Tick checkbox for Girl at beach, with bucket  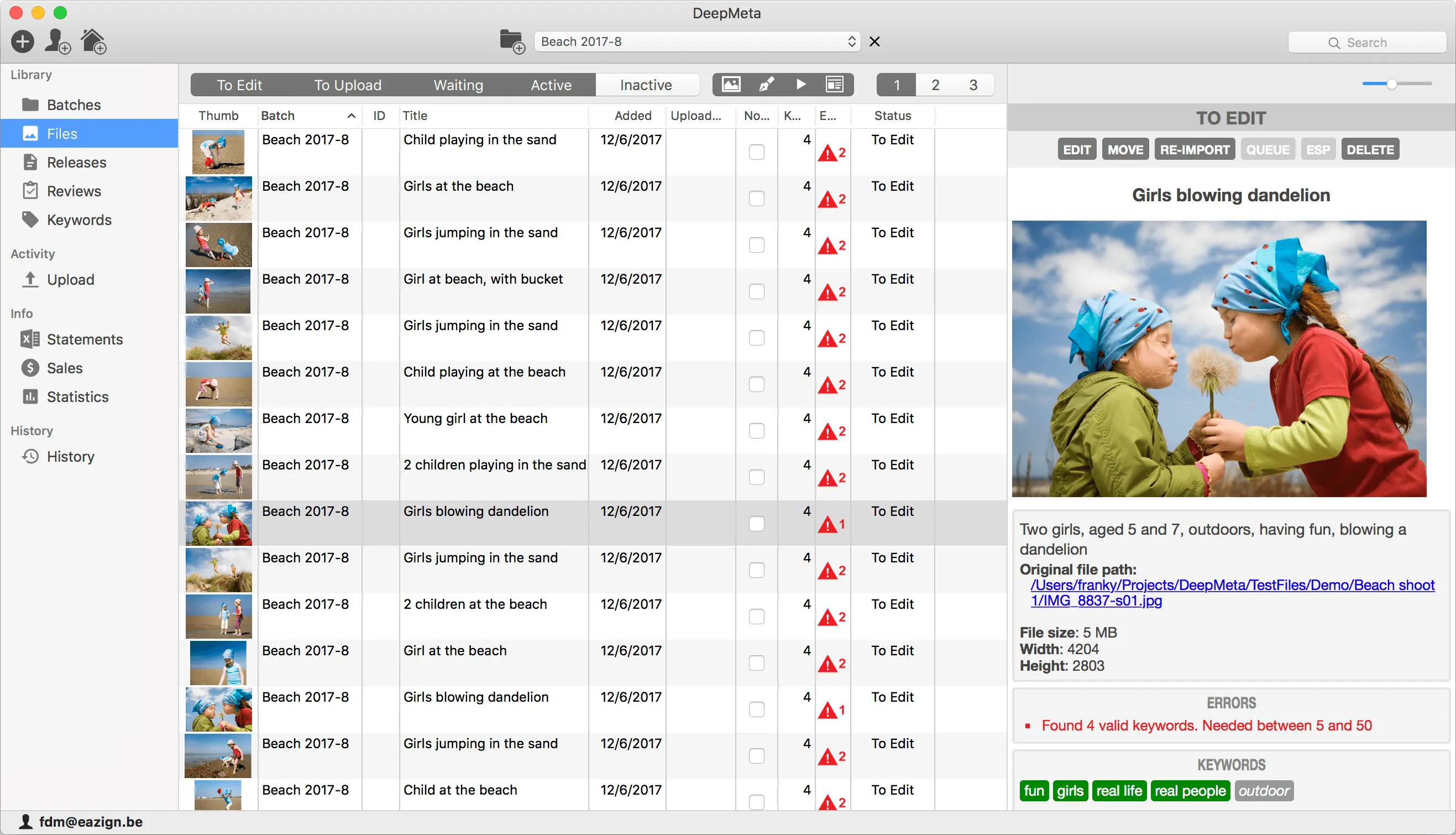point(756,291)
